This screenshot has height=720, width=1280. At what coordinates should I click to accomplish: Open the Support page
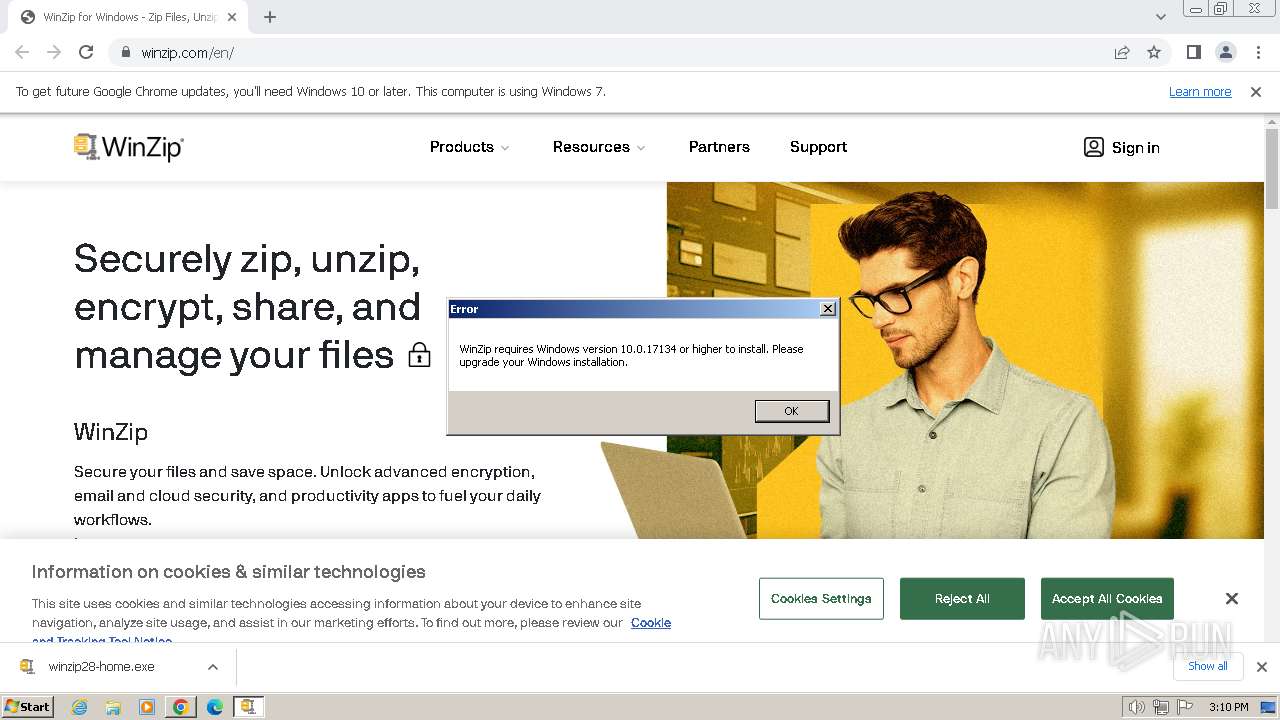pos(818,147)
